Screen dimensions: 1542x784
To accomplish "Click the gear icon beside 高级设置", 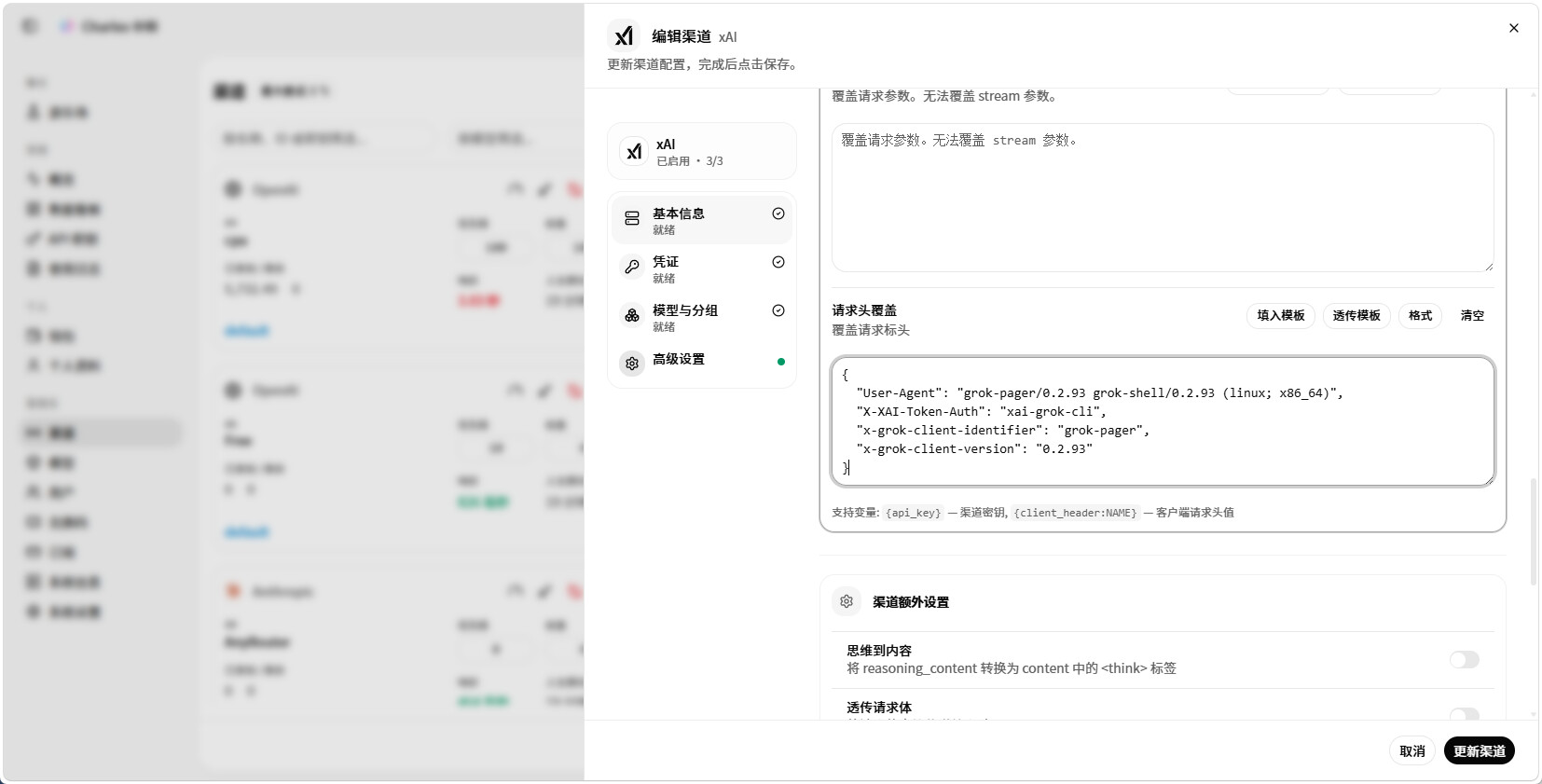I will click(632, 363).
